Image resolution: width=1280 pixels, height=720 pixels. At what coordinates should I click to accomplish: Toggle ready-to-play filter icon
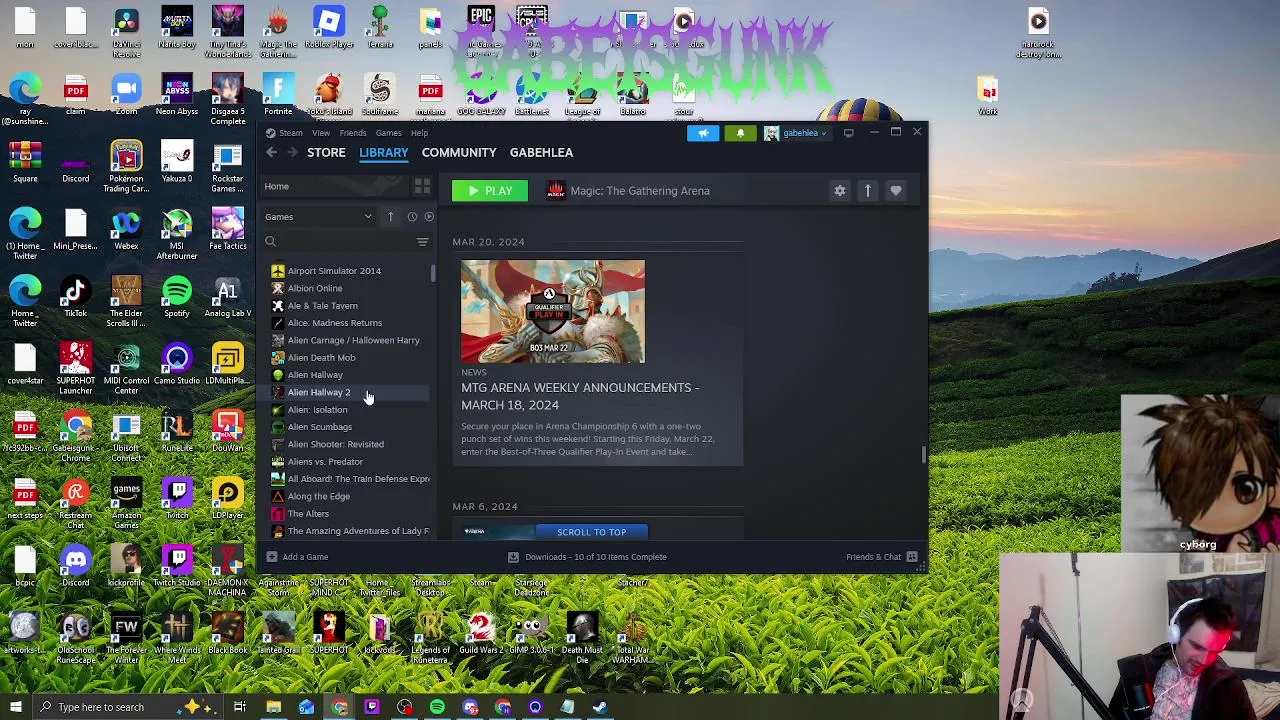coord(429,217)
